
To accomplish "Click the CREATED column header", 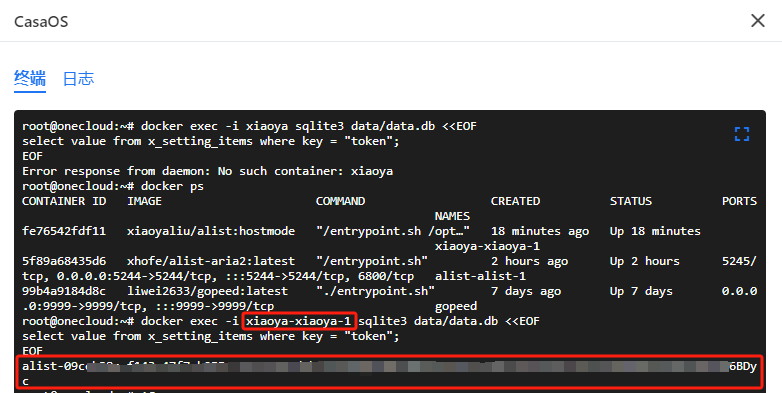I will (515, 201).
